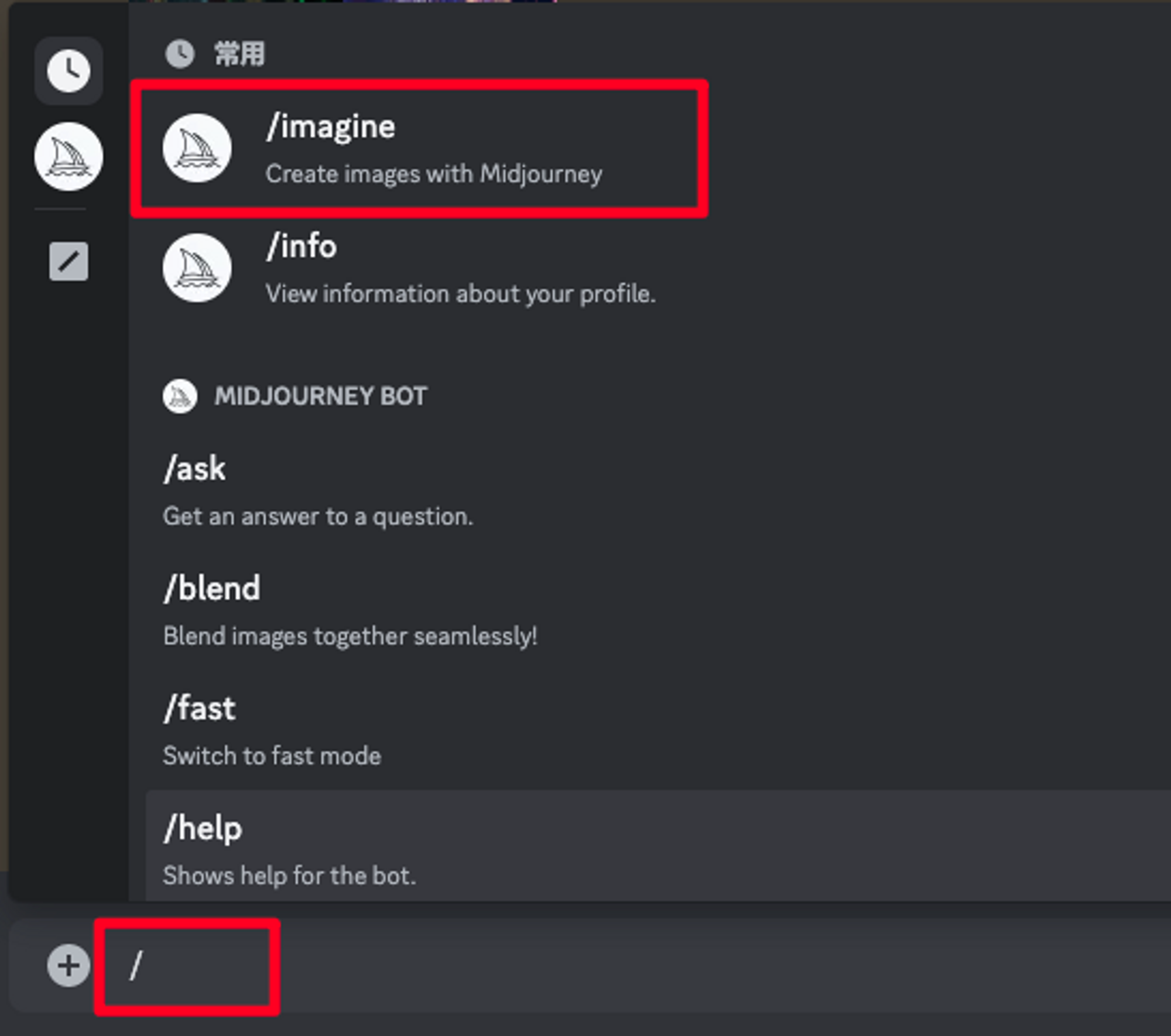Image resolution: width=1171 pixels, height=1036 pixels.
Task: Click 'Blend images together seamlessly!' description
Action: [x=350, y=636]
